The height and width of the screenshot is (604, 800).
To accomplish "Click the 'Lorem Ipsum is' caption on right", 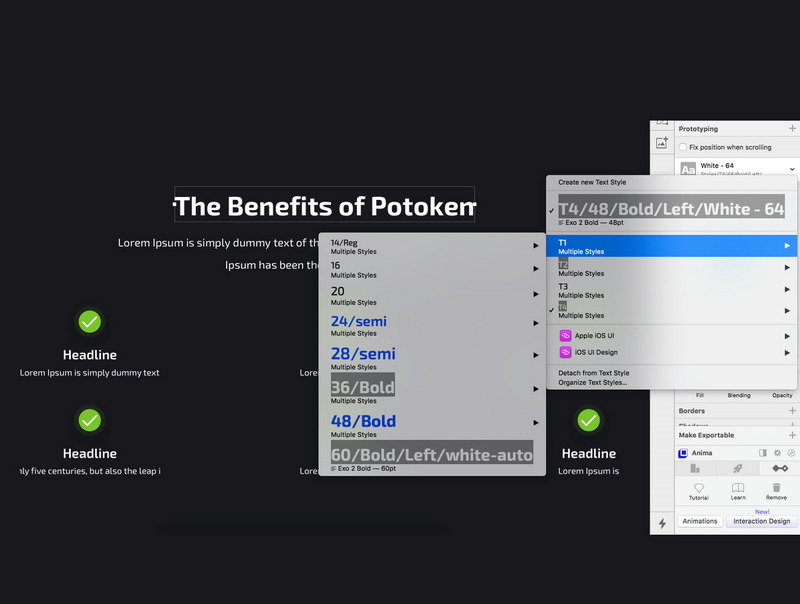I will [588, 471].
